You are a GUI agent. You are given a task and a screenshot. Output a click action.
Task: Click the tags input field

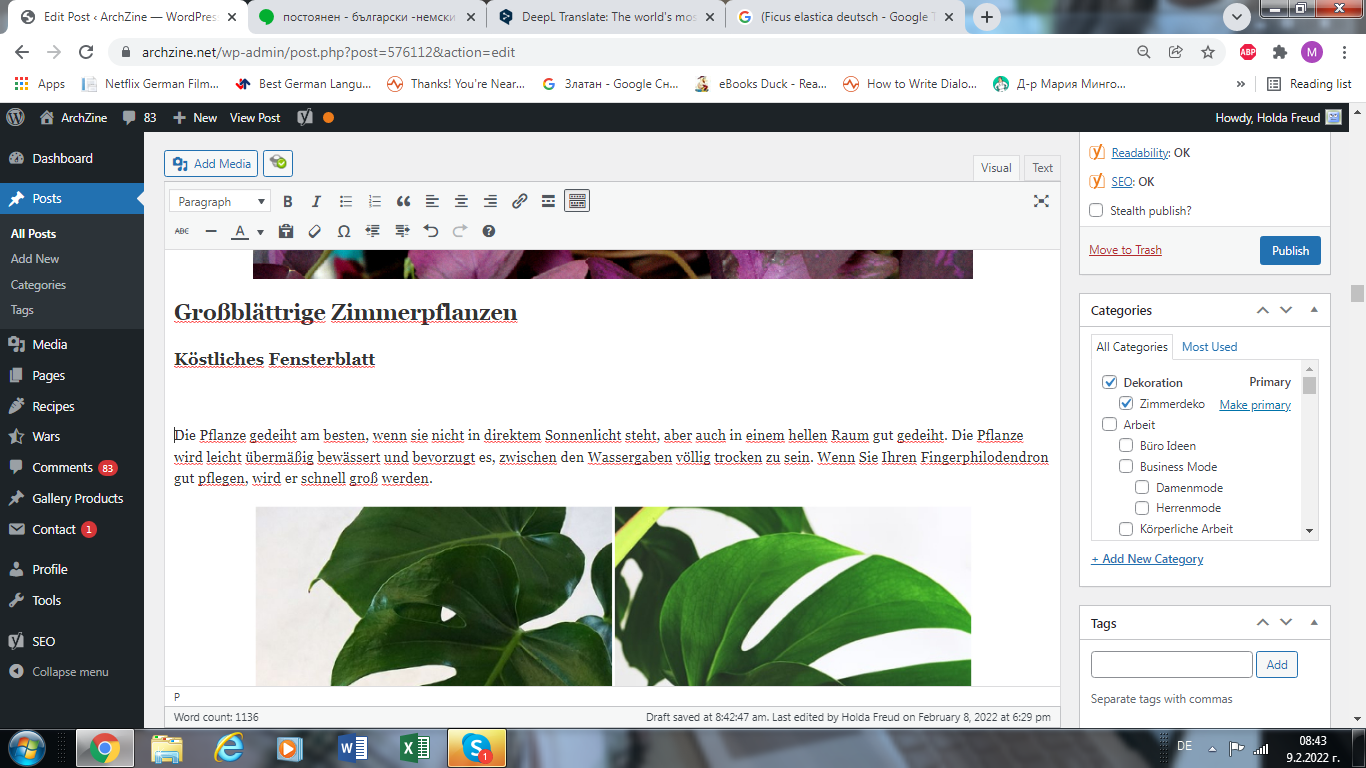tap(1171, 664)
